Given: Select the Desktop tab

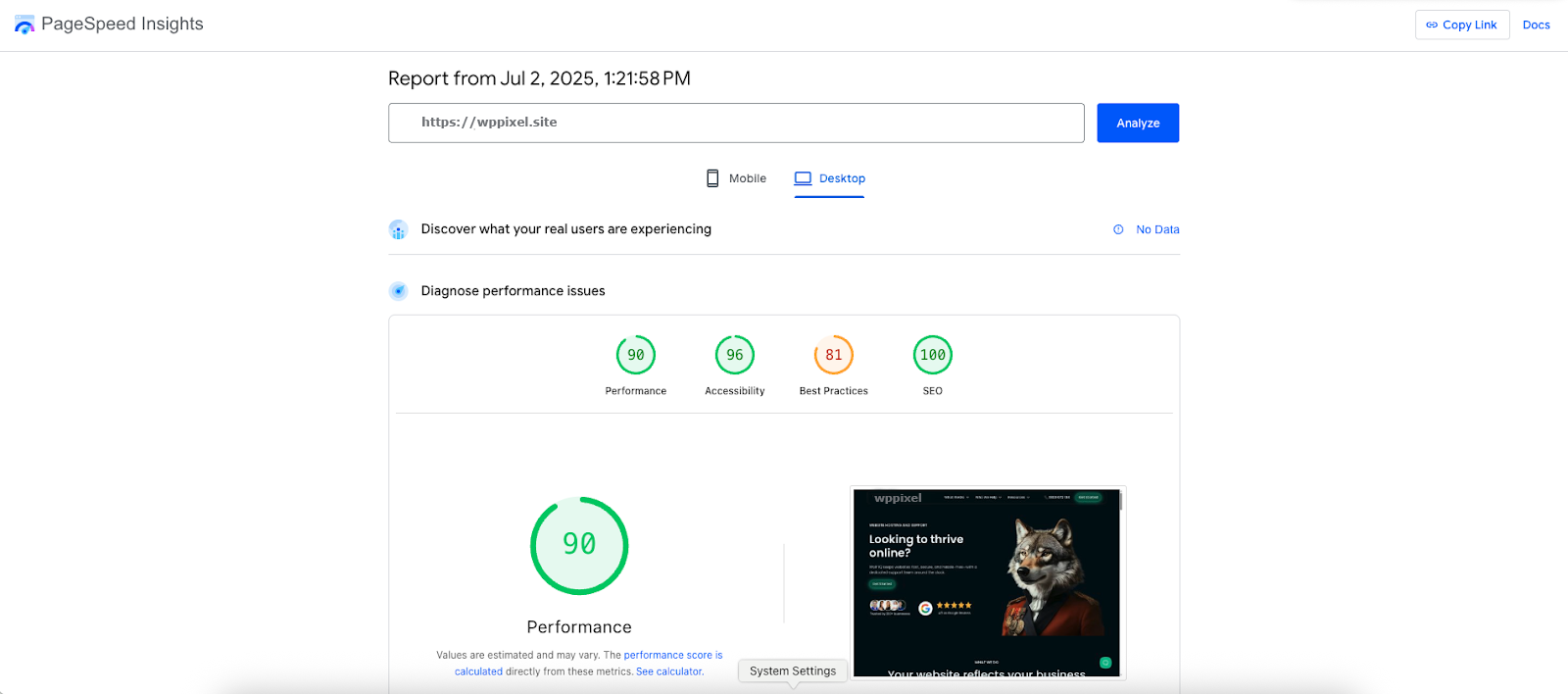Looking at the screenshot, I should 829,178.
